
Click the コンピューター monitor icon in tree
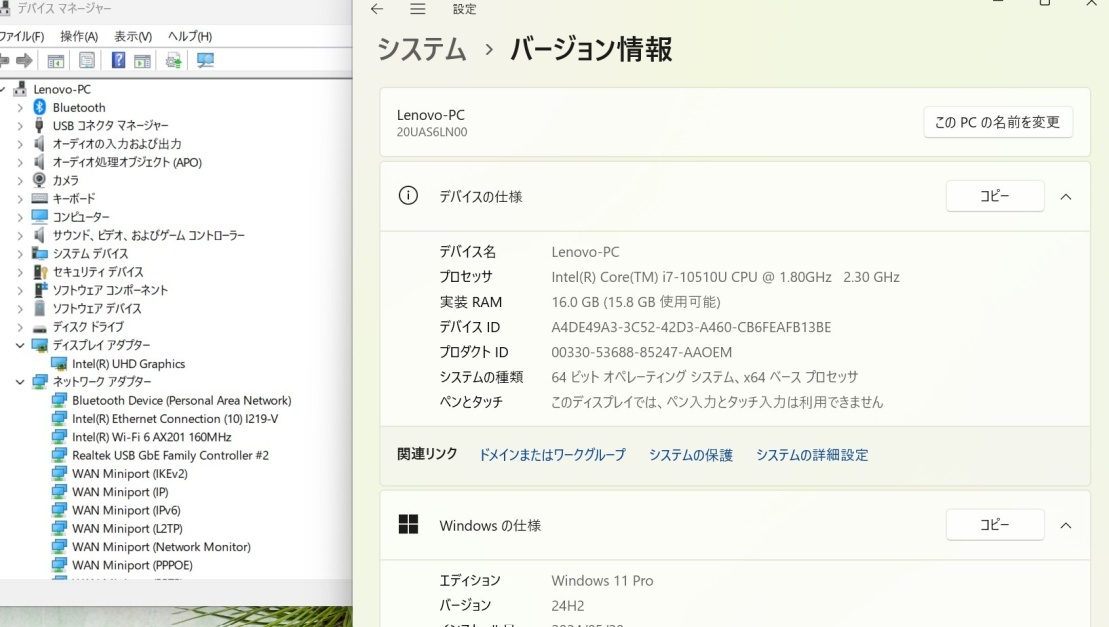click(40, 217)
